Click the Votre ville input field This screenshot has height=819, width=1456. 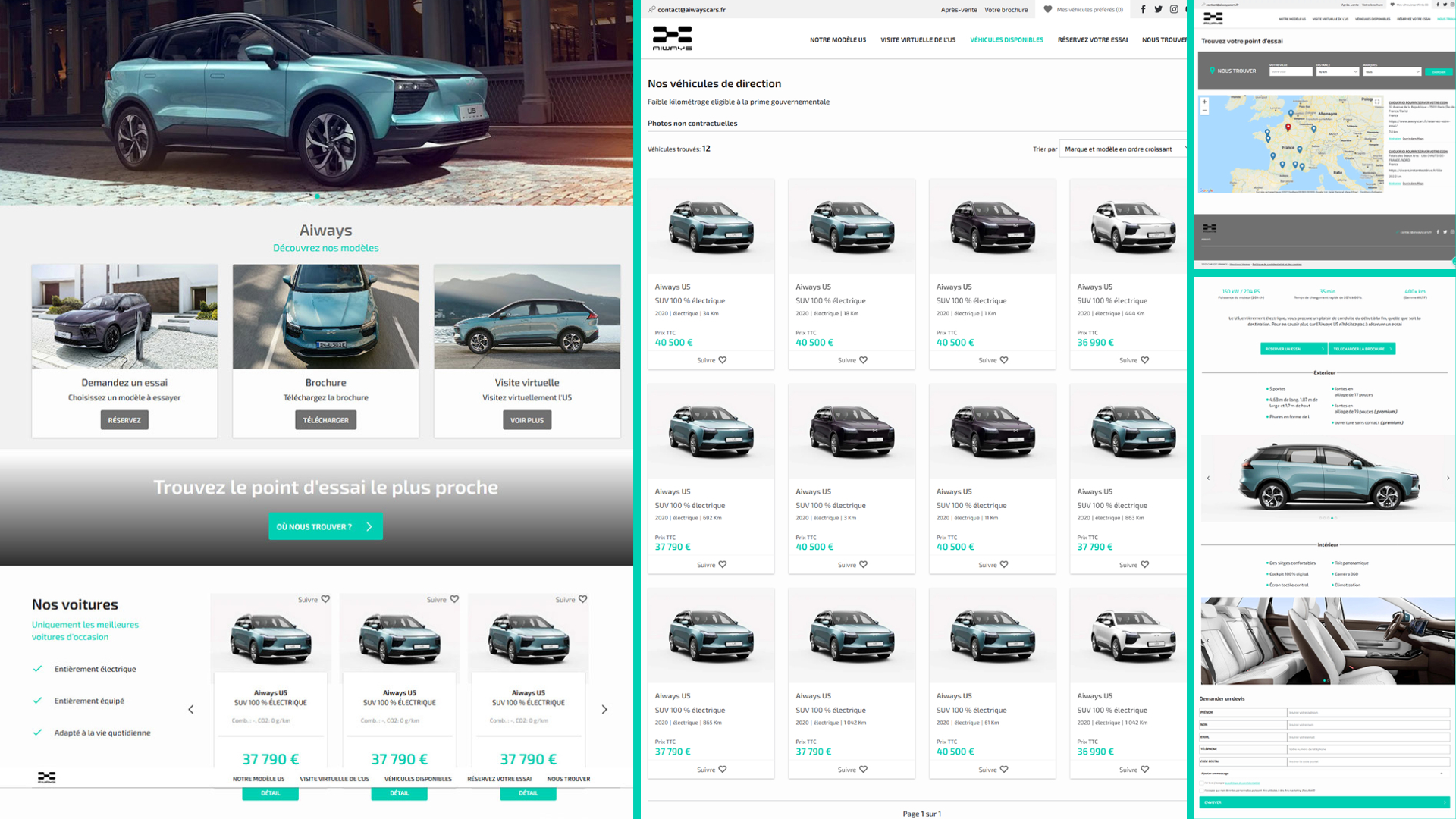[1291, 71]
